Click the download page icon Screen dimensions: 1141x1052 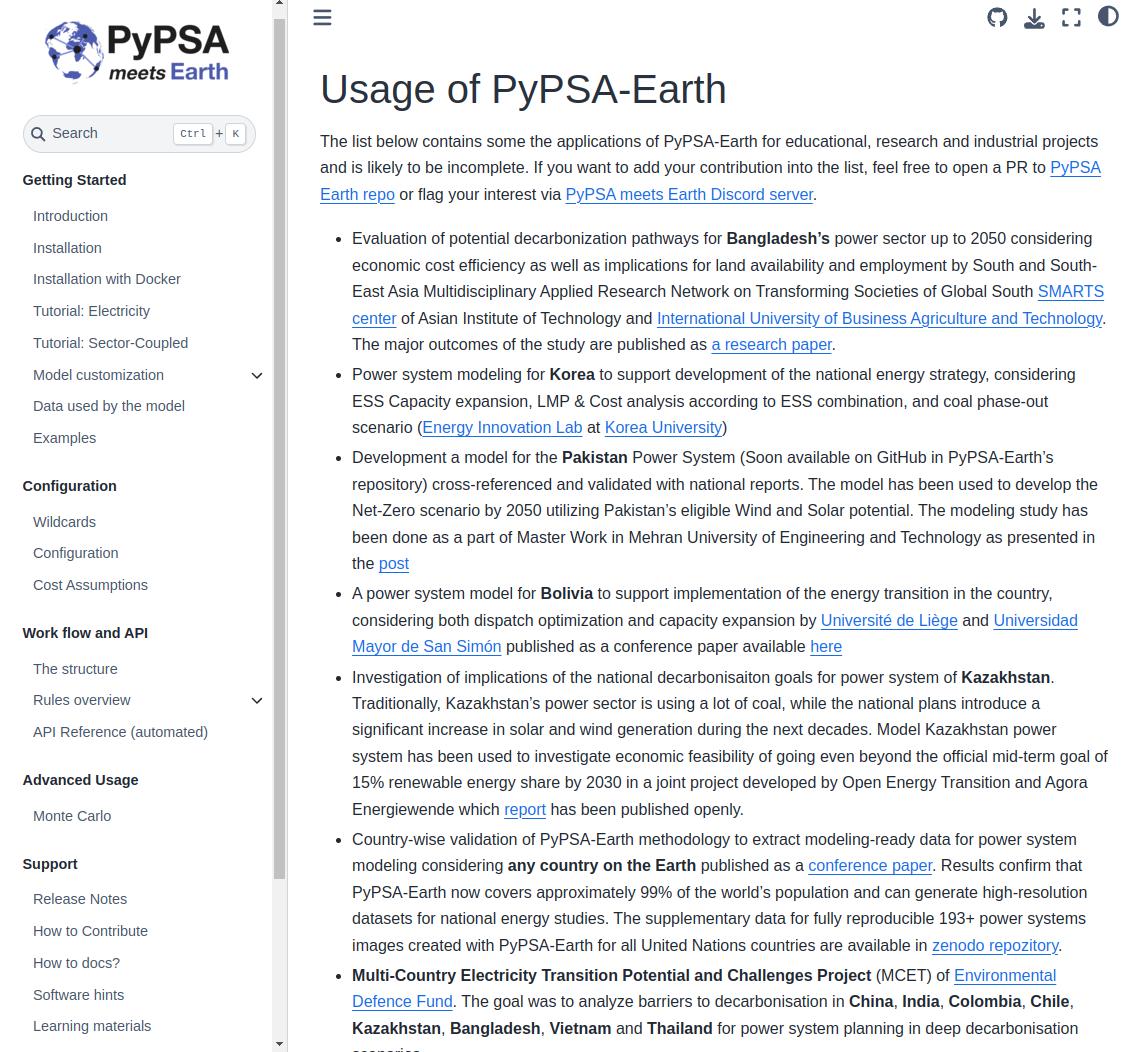click(x=1034, y=17)
